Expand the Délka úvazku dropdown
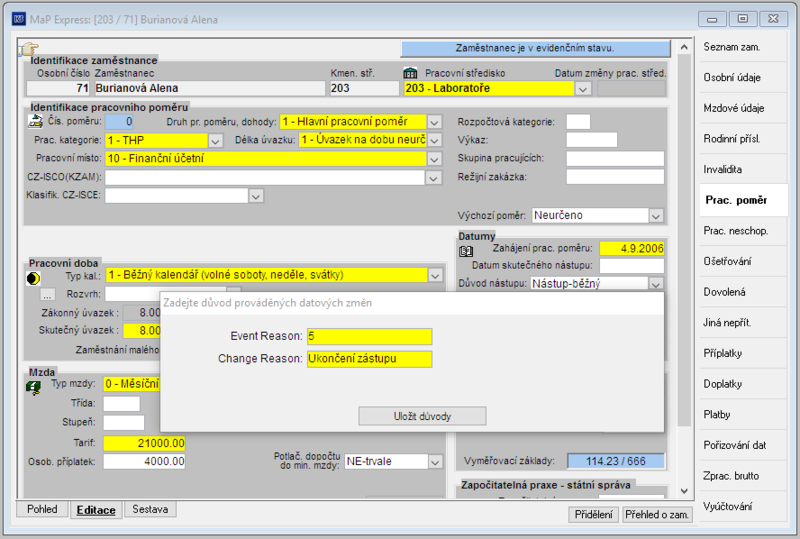The height and width of the screenshot is (539, 800). click(x=434, y=140)
